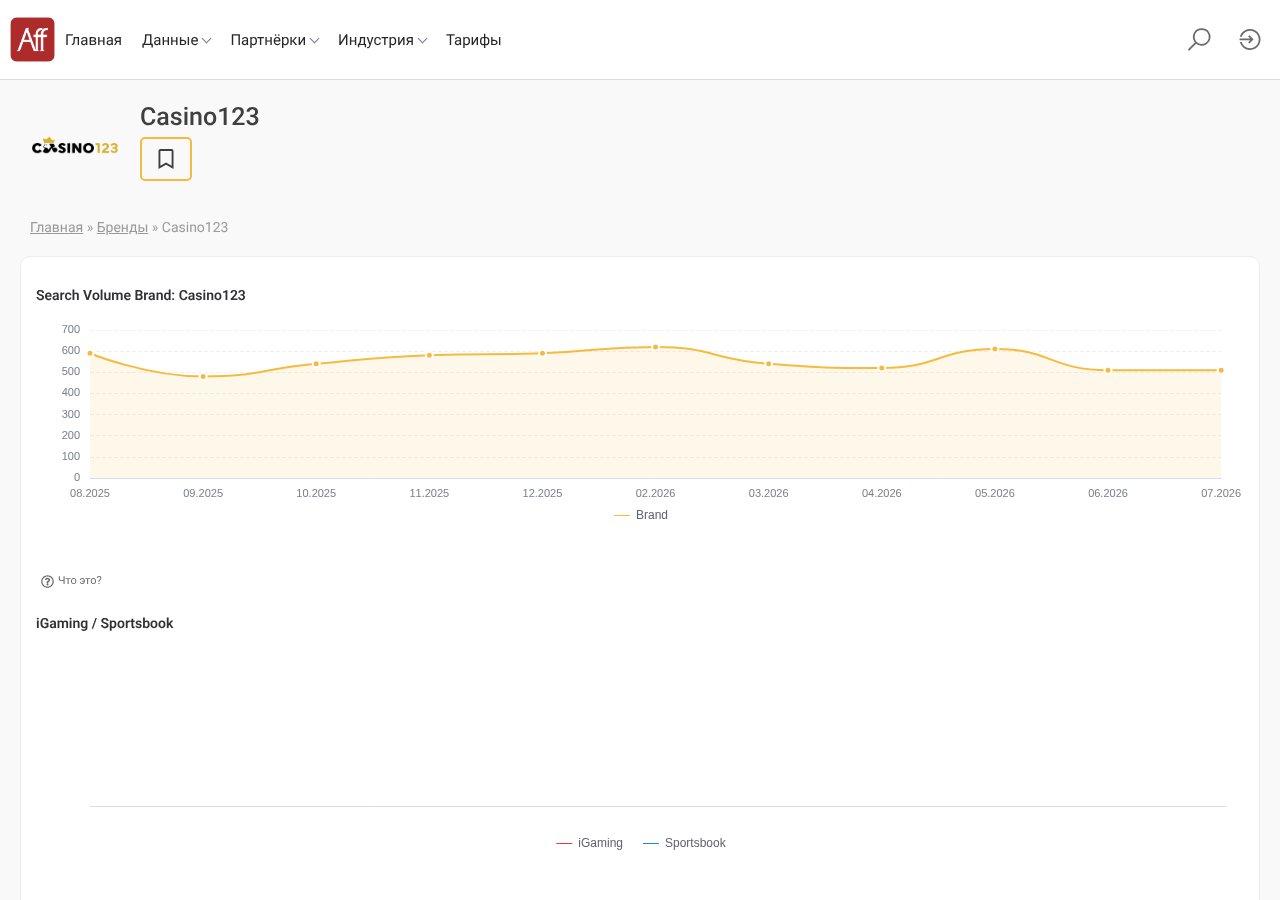Go to Главная in the top menu
The height and width of the screenshot is (900, 1280).
[x=93, y=40]
